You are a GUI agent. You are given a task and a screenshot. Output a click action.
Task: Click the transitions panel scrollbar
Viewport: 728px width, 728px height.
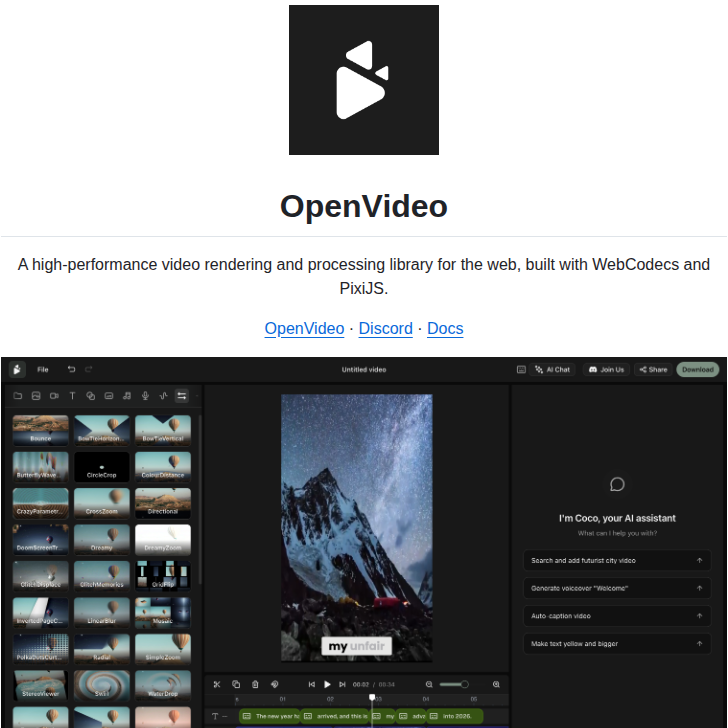200,499
